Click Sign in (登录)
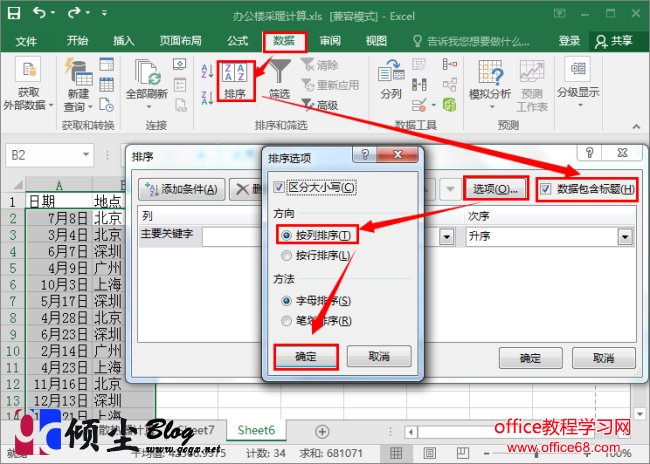 569,41
